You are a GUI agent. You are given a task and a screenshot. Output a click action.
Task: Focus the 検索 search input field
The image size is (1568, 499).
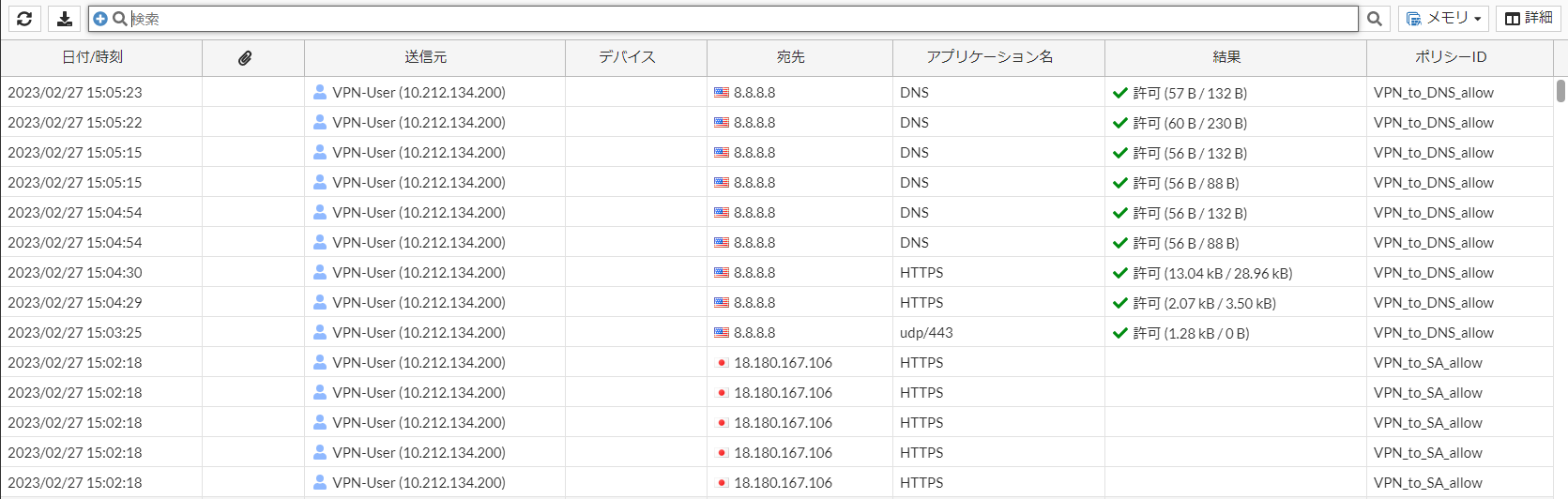tap(741, 19)
